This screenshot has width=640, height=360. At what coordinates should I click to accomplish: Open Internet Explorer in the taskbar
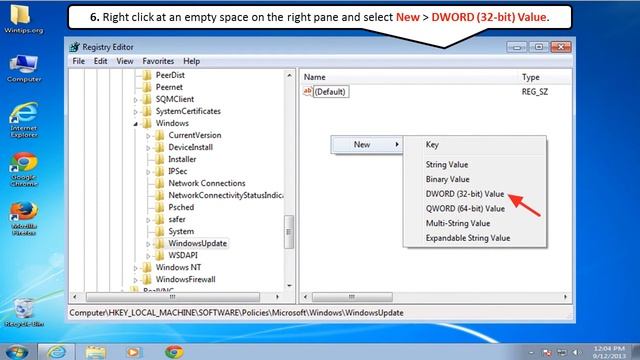click(56, 352)
